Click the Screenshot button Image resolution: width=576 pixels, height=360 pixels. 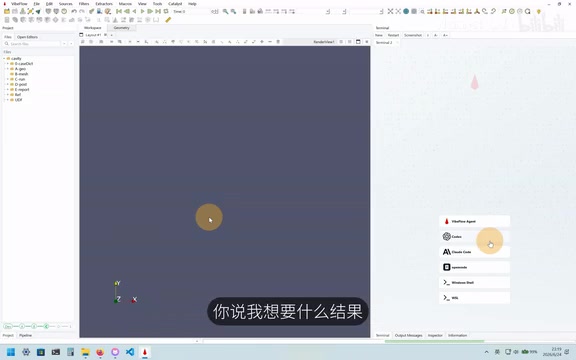(413, 35)
